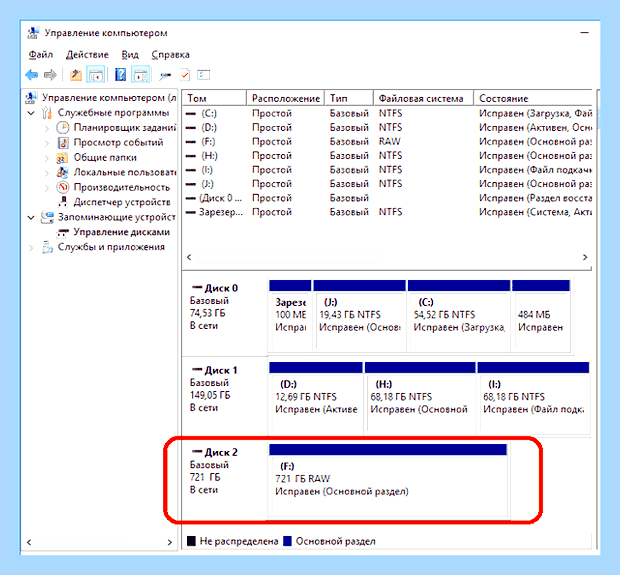Screen dimensions: 620x575
Task: Select the Зарезер... volume list row
Action: tap(388, 212)
